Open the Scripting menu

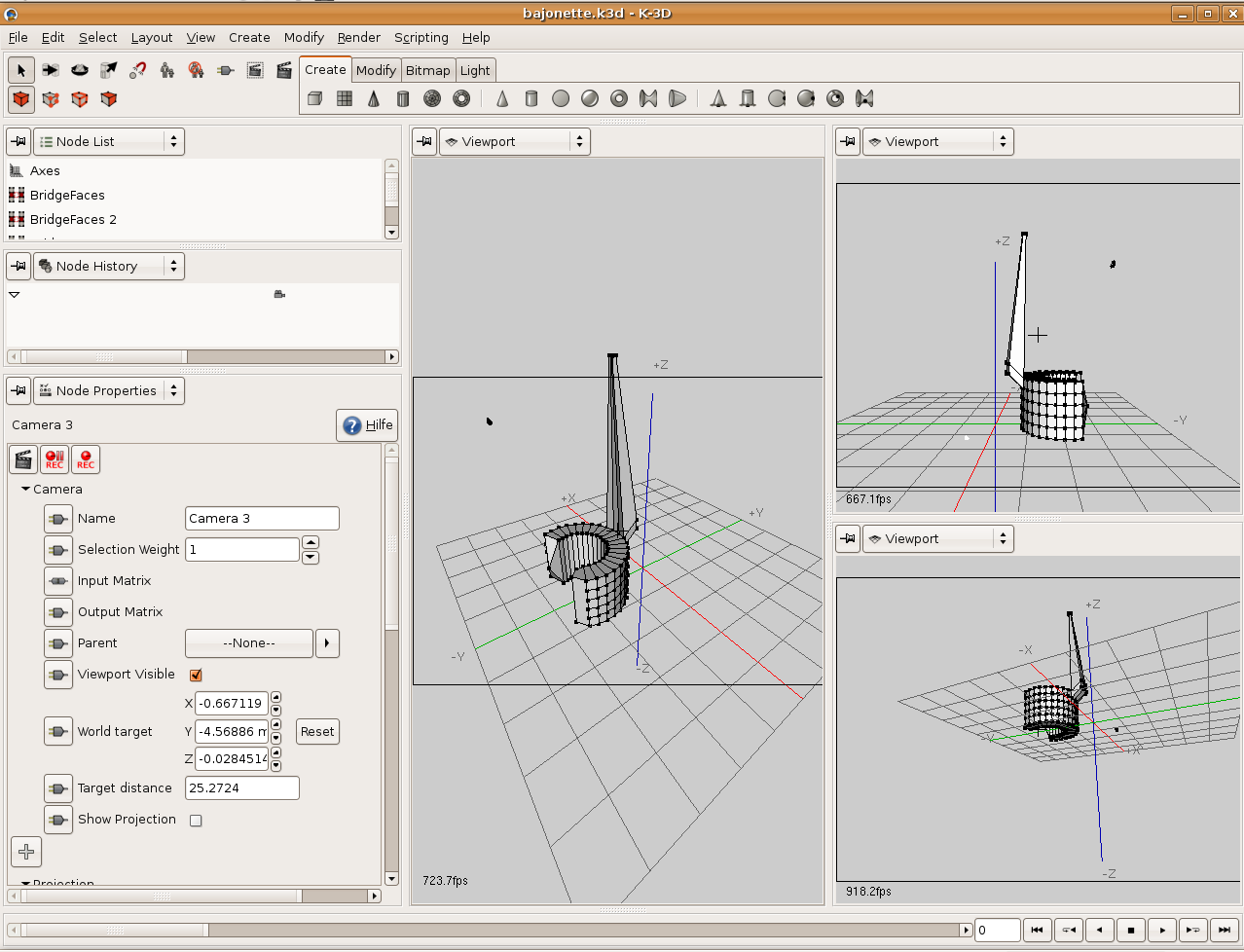(x=421, y=37)
